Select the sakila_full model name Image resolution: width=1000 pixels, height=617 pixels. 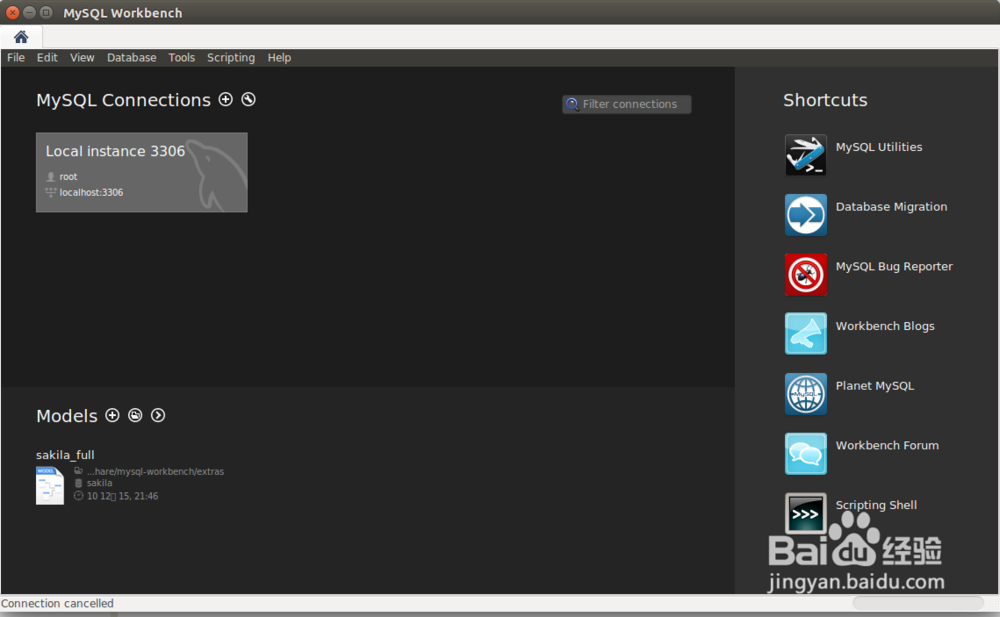(65, 455)
